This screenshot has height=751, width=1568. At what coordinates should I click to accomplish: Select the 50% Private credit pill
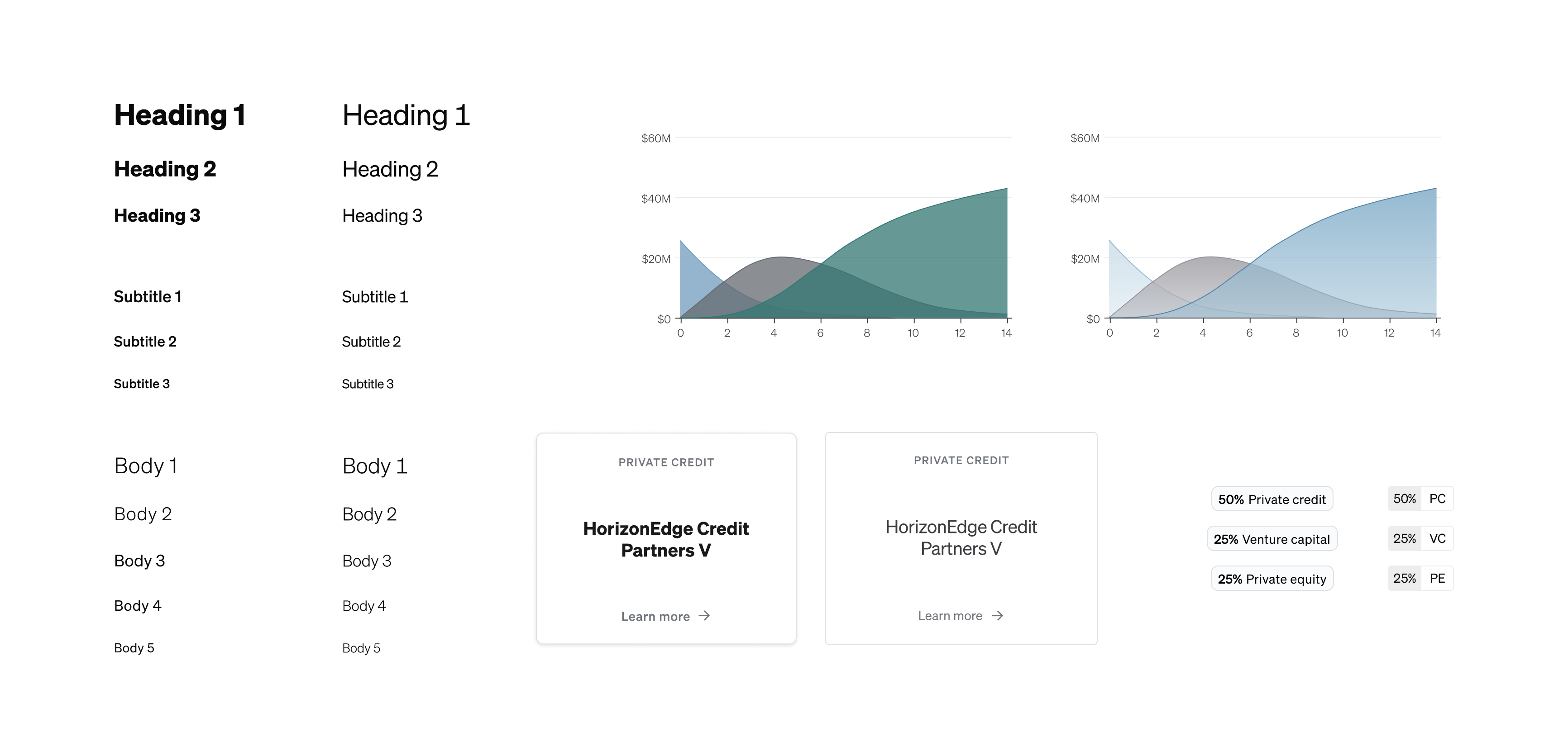1272,499
